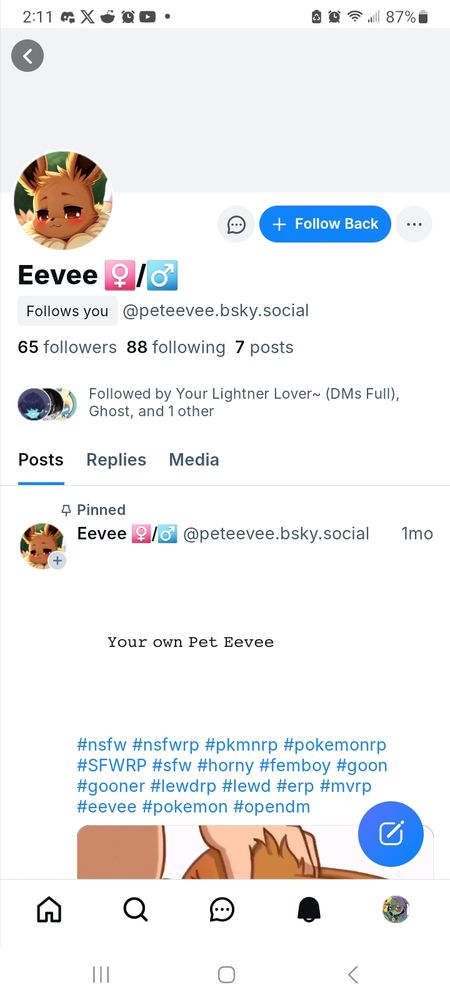Screen dimensions: 450x1000
Task: Open the three-dot profile options menu
Action: click(x=414, y=224)
